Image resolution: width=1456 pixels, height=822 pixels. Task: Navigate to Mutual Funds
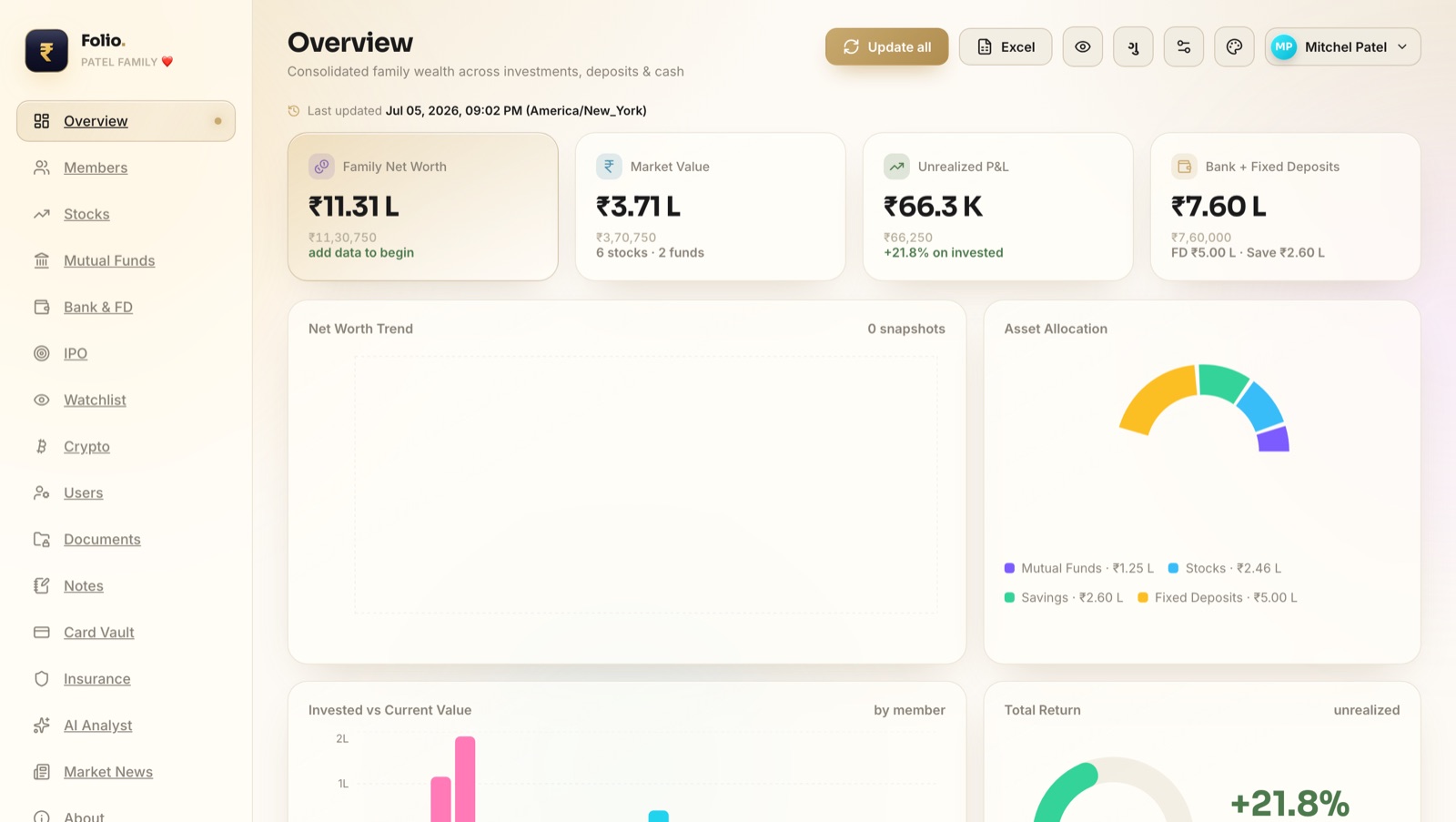pyautogui.click(x=109, y=260)
